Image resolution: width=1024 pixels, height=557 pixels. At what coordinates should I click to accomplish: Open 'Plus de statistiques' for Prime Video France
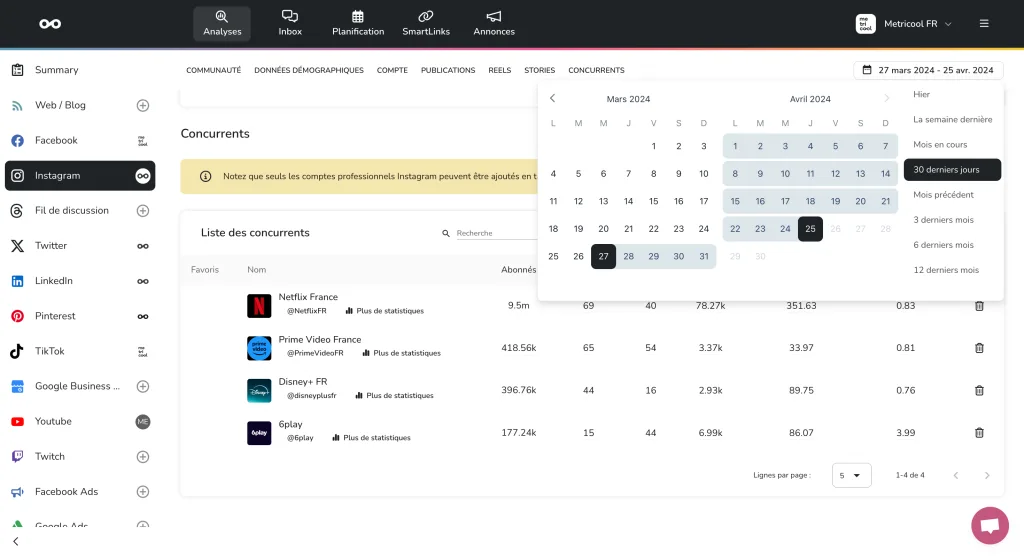400,353
